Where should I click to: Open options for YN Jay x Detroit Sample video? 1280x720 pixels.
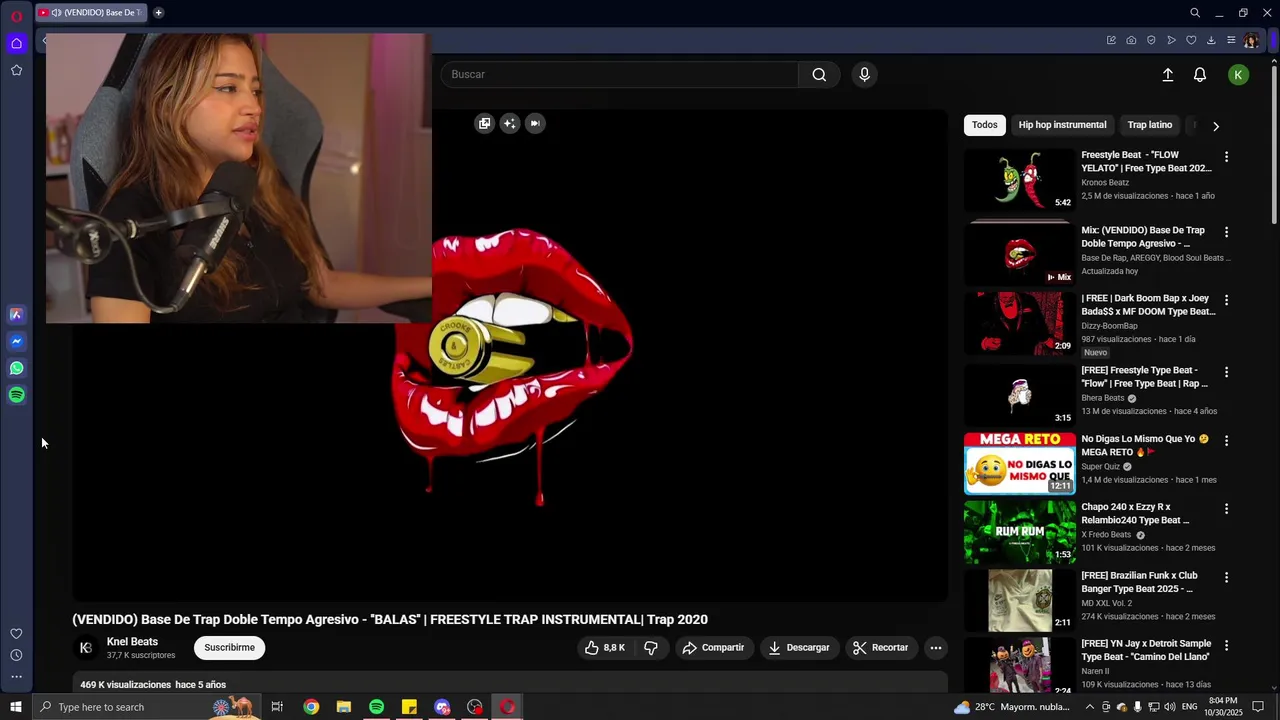tap(1226, 646)
